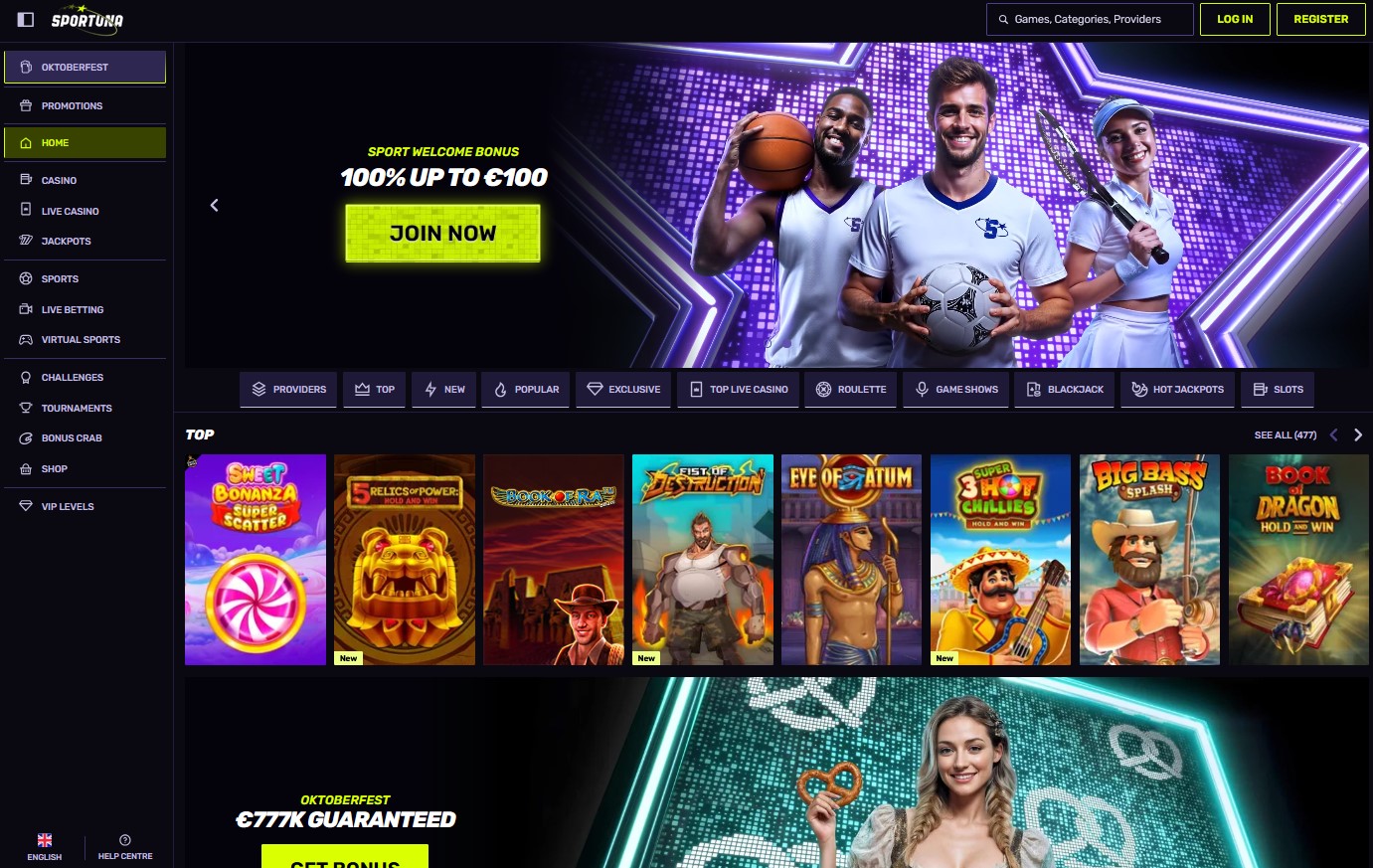This screenshot has width=1373, height=868.
Task: Open the Big Bass Splash game thumbnail
Action: 1149,560
